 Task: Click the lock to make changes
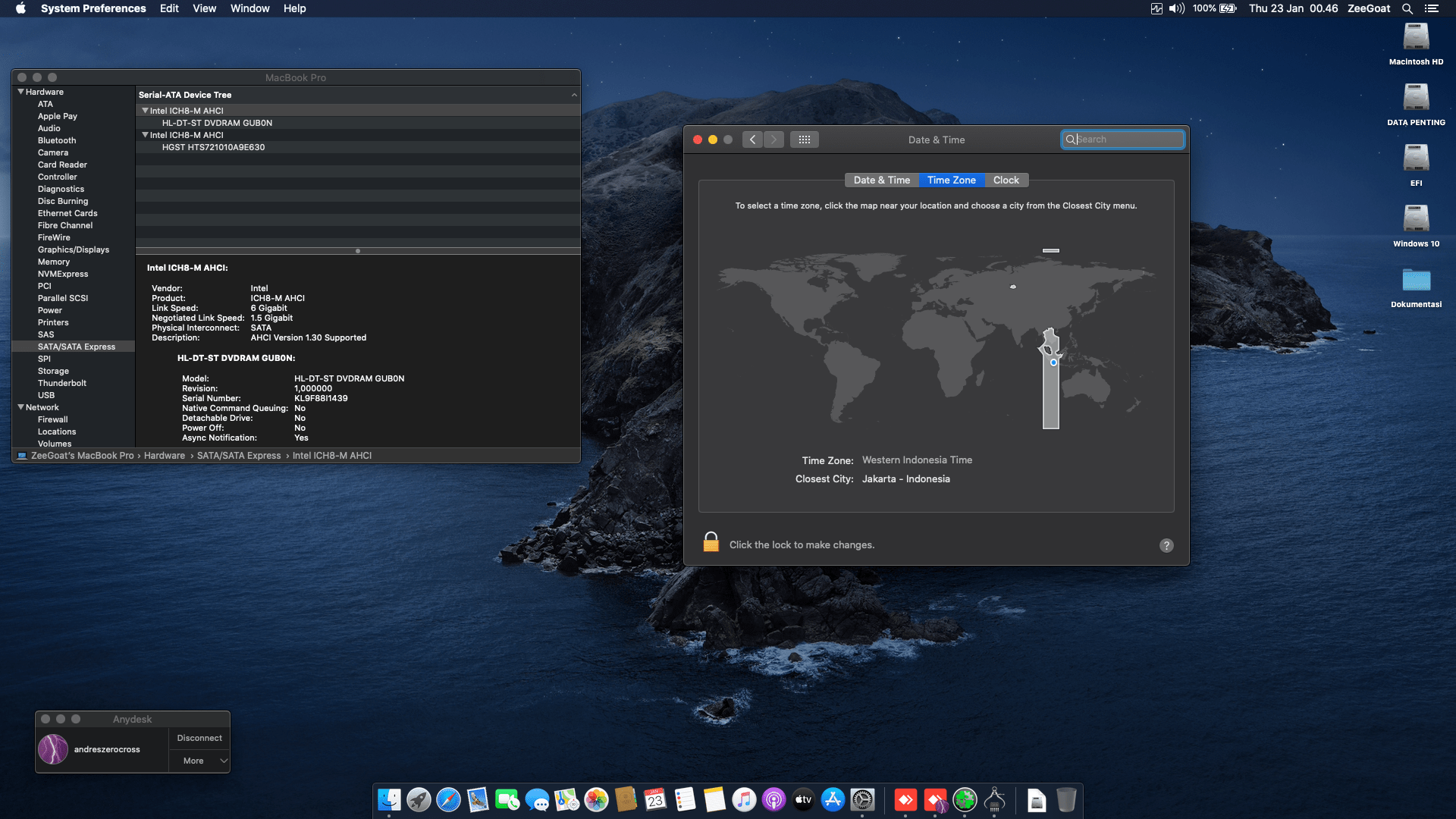(x=711, y=542)
